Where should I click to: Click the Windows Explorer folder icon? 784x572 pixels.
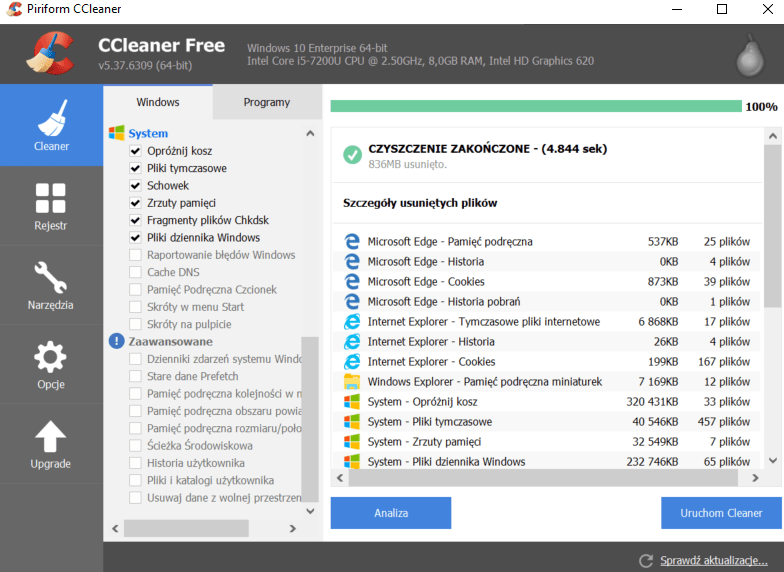pos(352,382)
